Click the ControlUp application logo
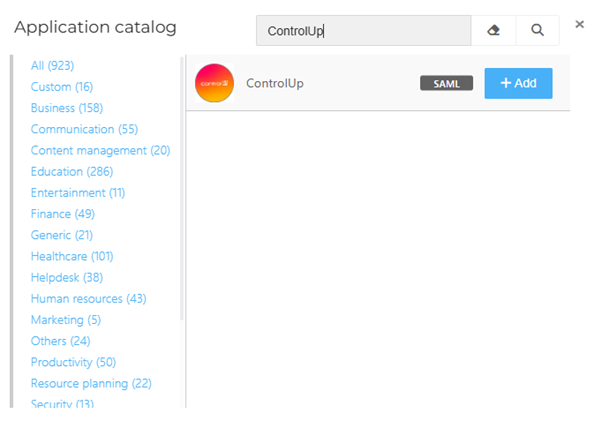 coord(214,83)
